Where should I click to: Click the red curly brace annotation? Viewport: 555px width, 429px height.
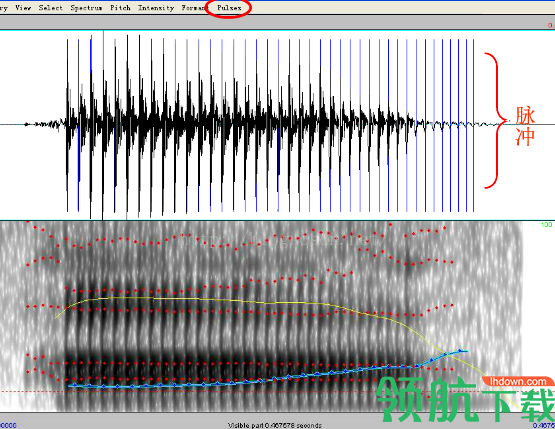pyautogui.click(x=496, y=120)
